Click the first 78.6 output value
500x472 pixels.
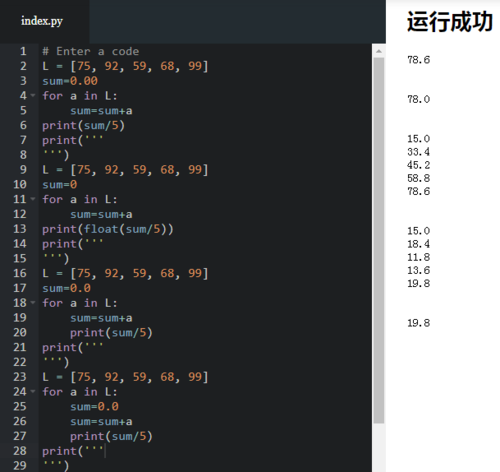click(x=419, y=60)
